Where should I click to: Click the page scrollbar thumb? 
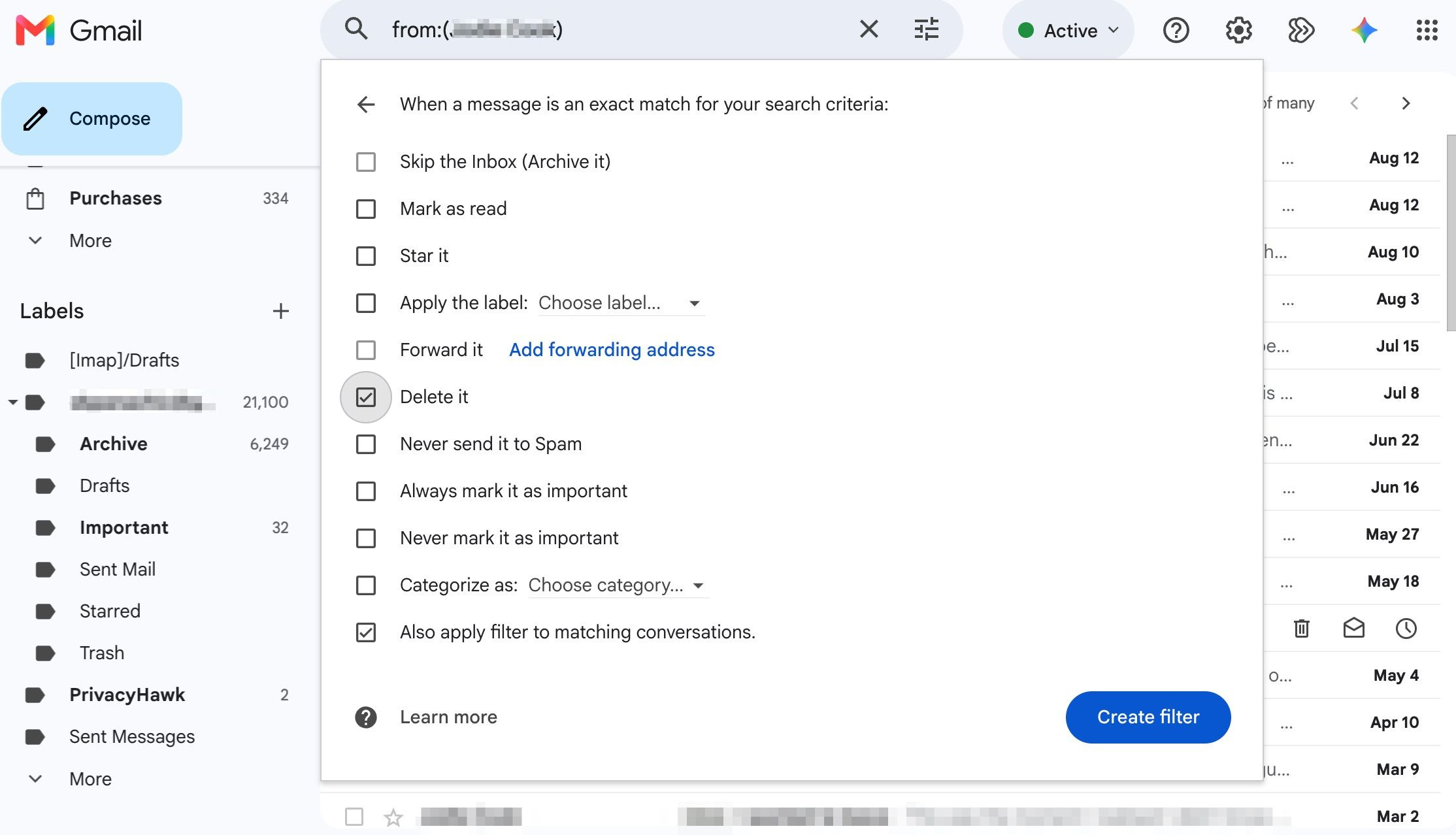(1451, 233)
